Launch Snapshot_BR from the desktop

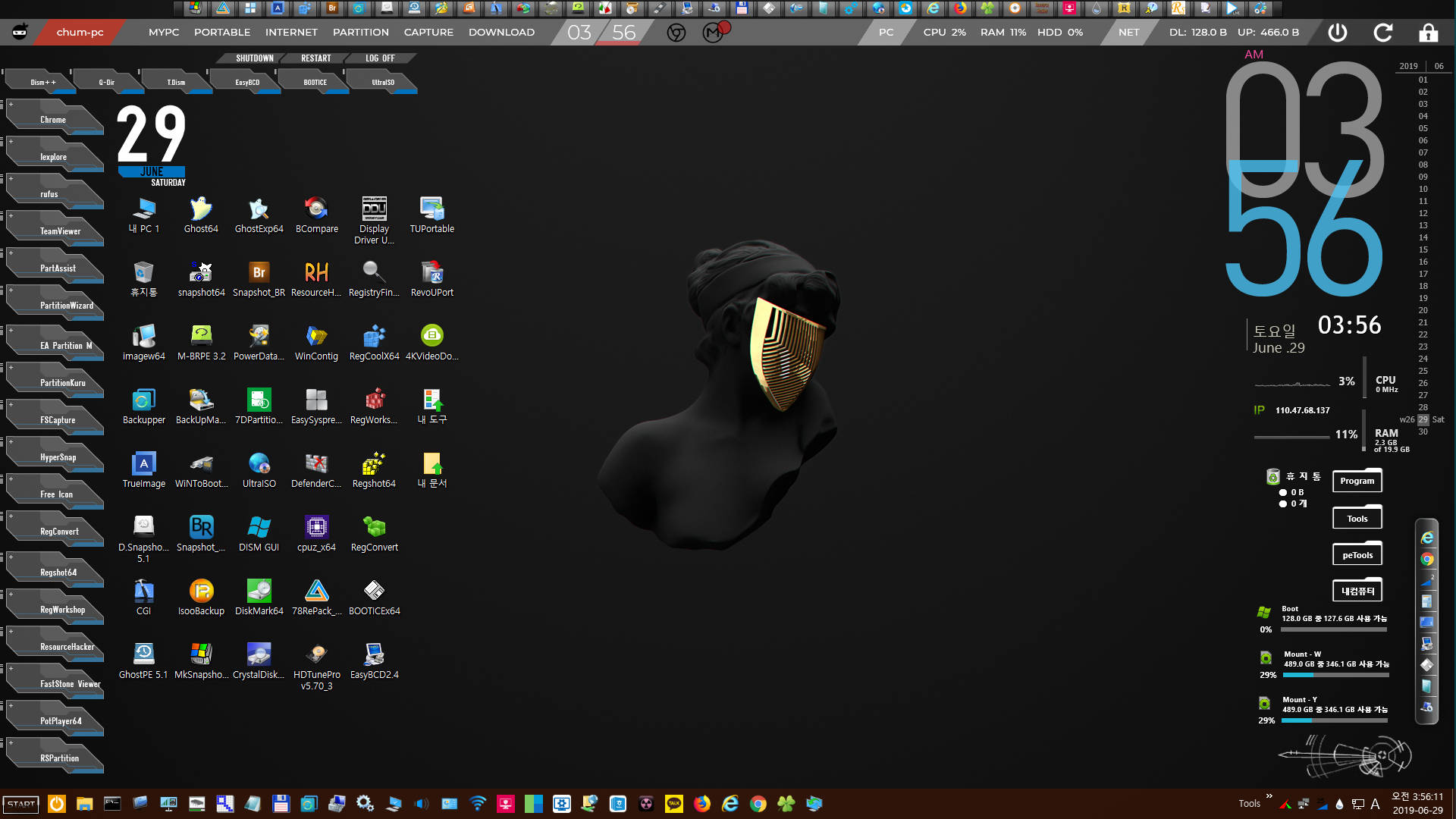[259, 278]
